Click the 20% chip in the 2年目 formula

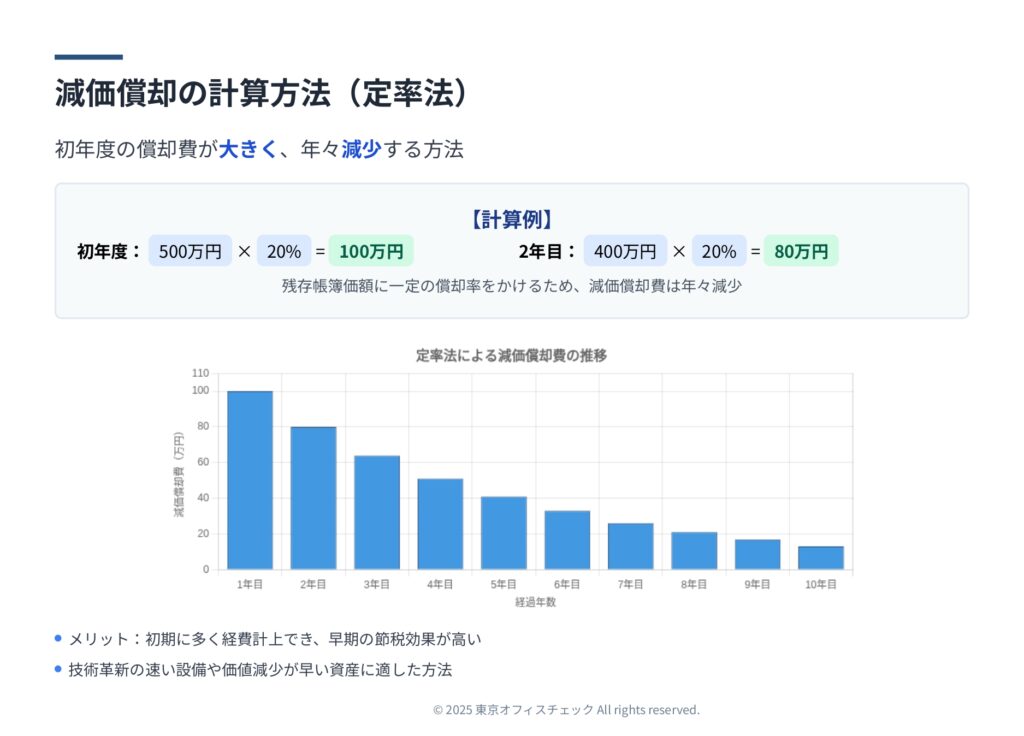(719, 252)
